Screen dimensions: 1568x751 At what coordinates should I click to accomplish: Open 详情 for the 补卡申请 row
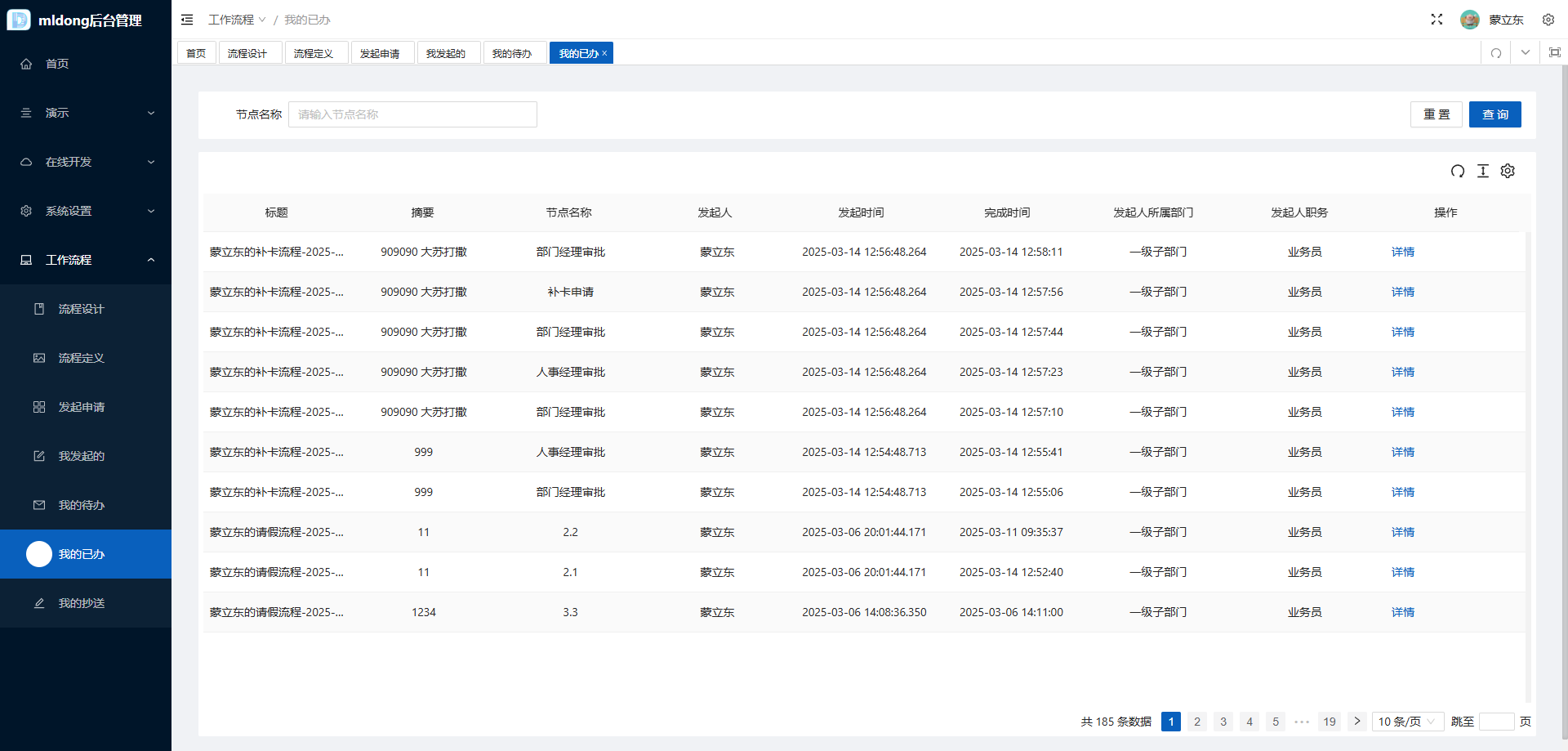point(1402,292)
